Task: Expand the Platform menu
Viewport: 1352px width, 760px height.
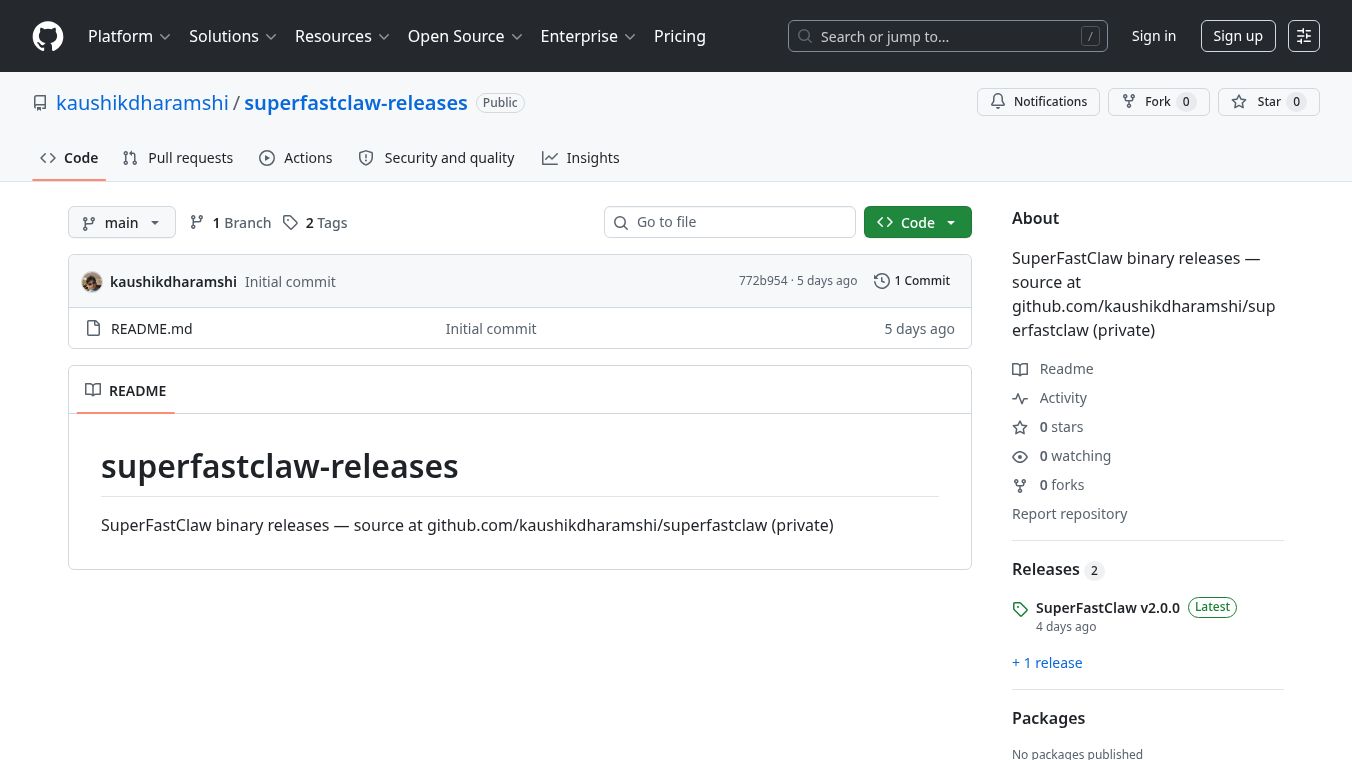Action: [129, 36]
